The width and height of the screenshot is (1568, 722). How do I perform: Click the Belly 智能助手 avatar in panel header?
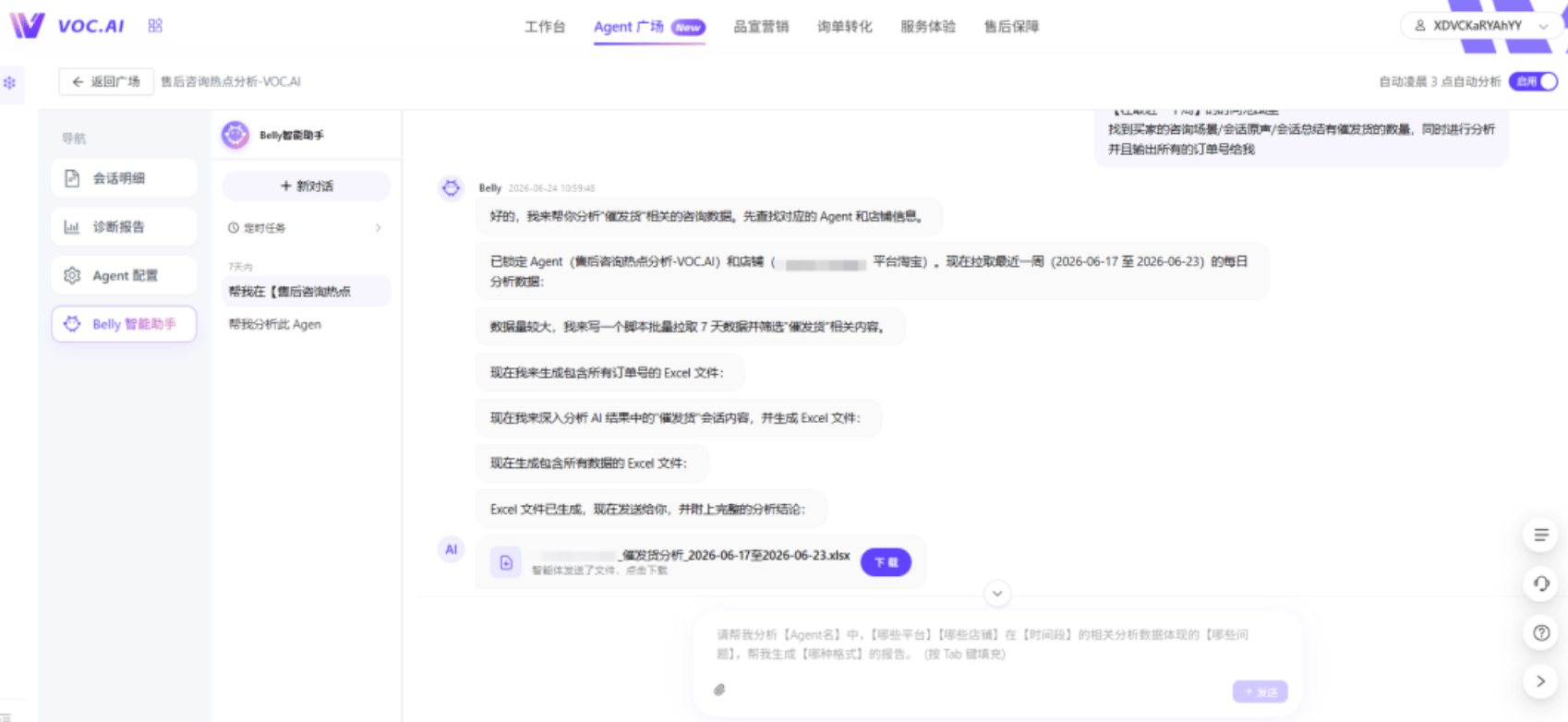point(235,135)
